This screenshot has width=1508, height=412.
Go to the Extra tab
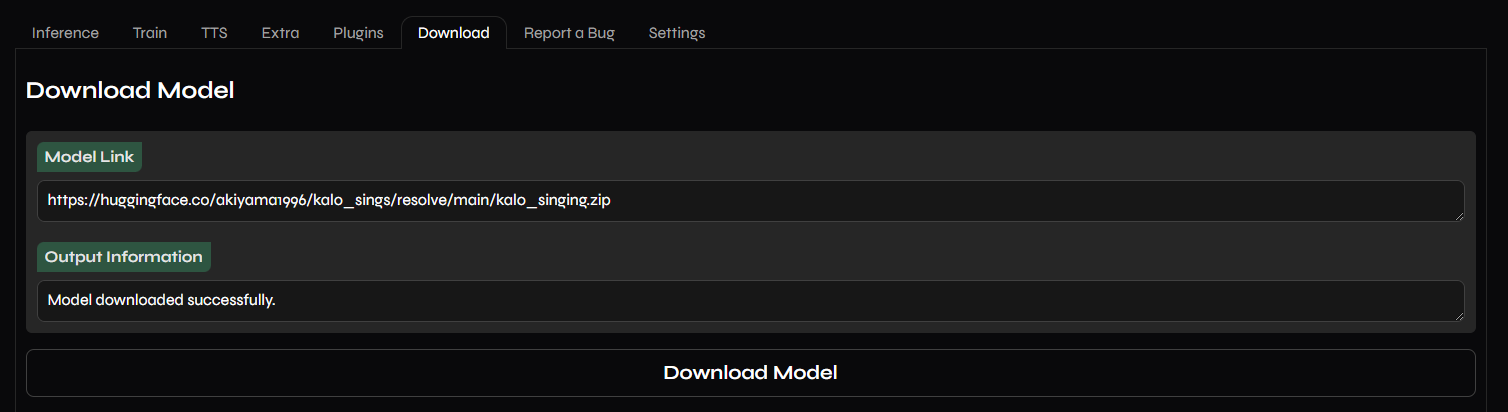(280, 33)
